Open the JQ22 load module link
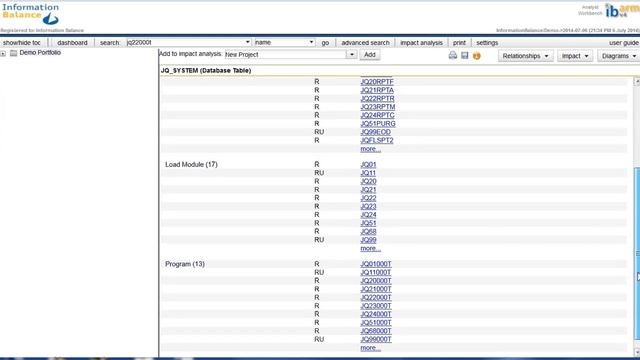This screenshot has width=640, height=360. 368,198
